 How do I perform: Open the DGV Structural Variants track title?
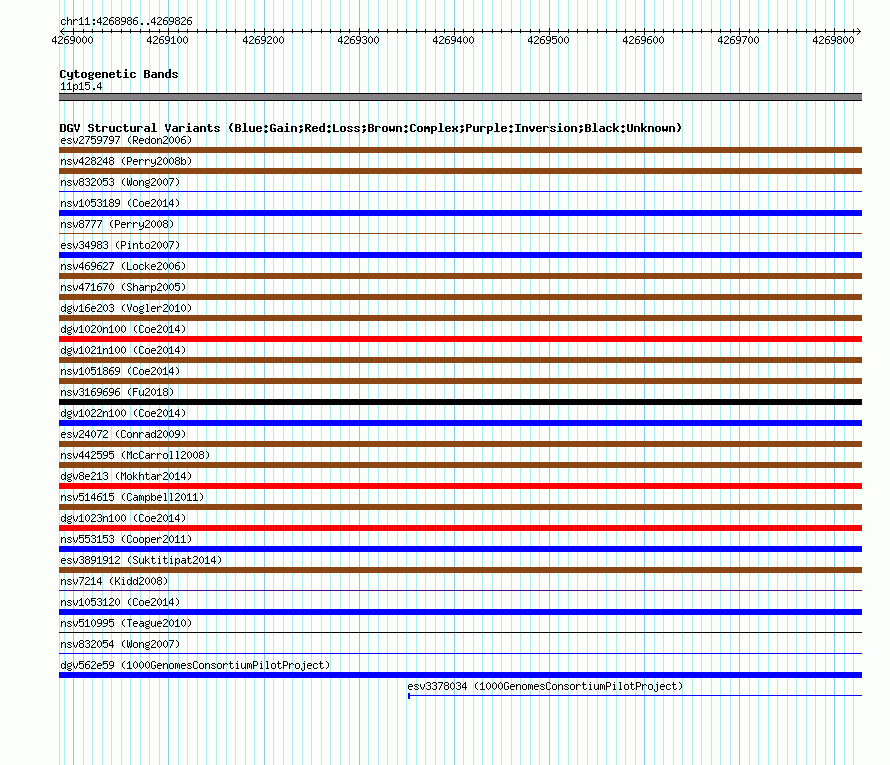[x=371, y=128]
